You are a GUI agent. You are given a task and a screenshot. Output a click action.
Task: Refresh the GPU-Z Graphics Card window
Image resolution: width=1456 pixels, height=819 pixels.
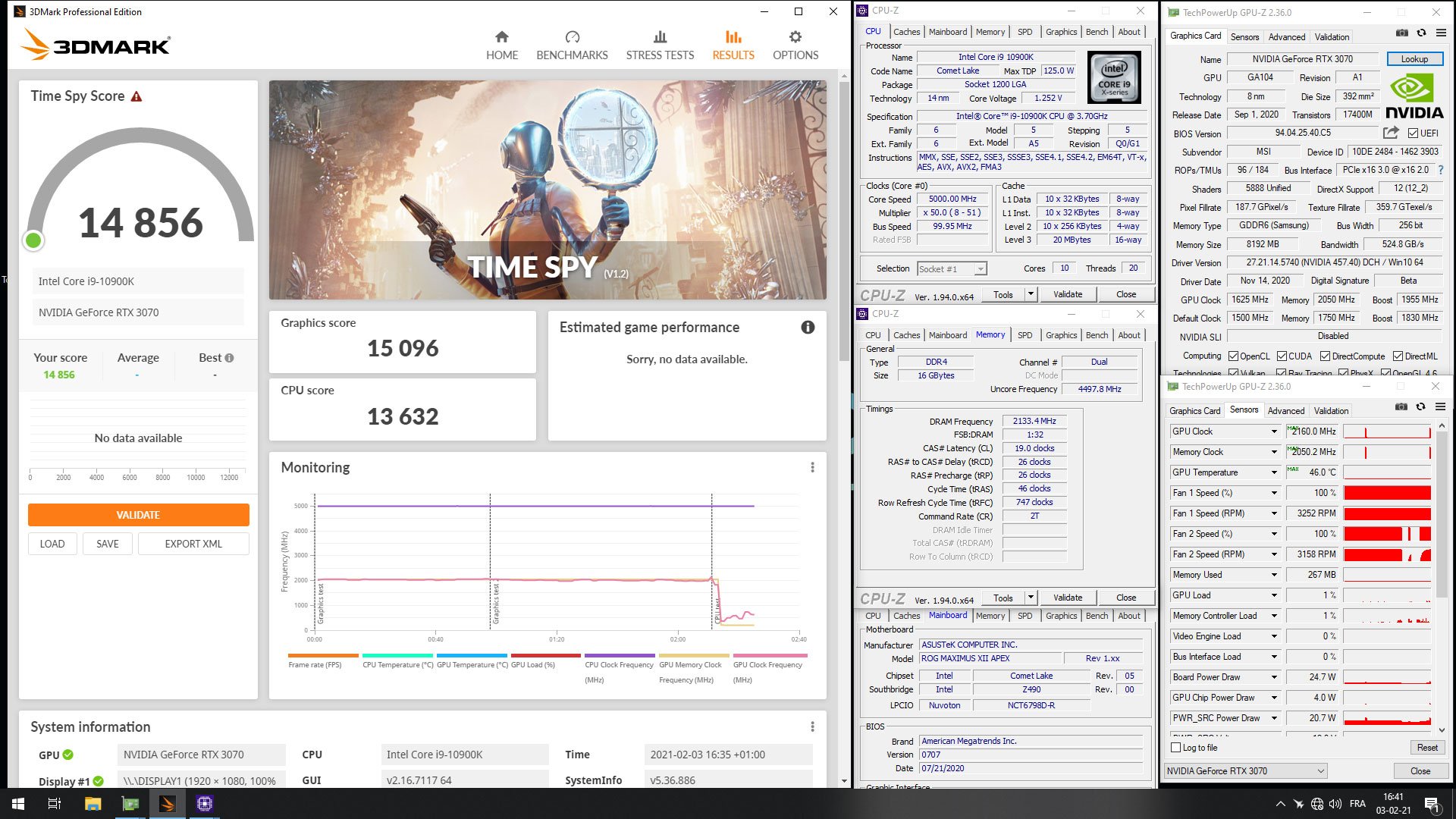1421,33
